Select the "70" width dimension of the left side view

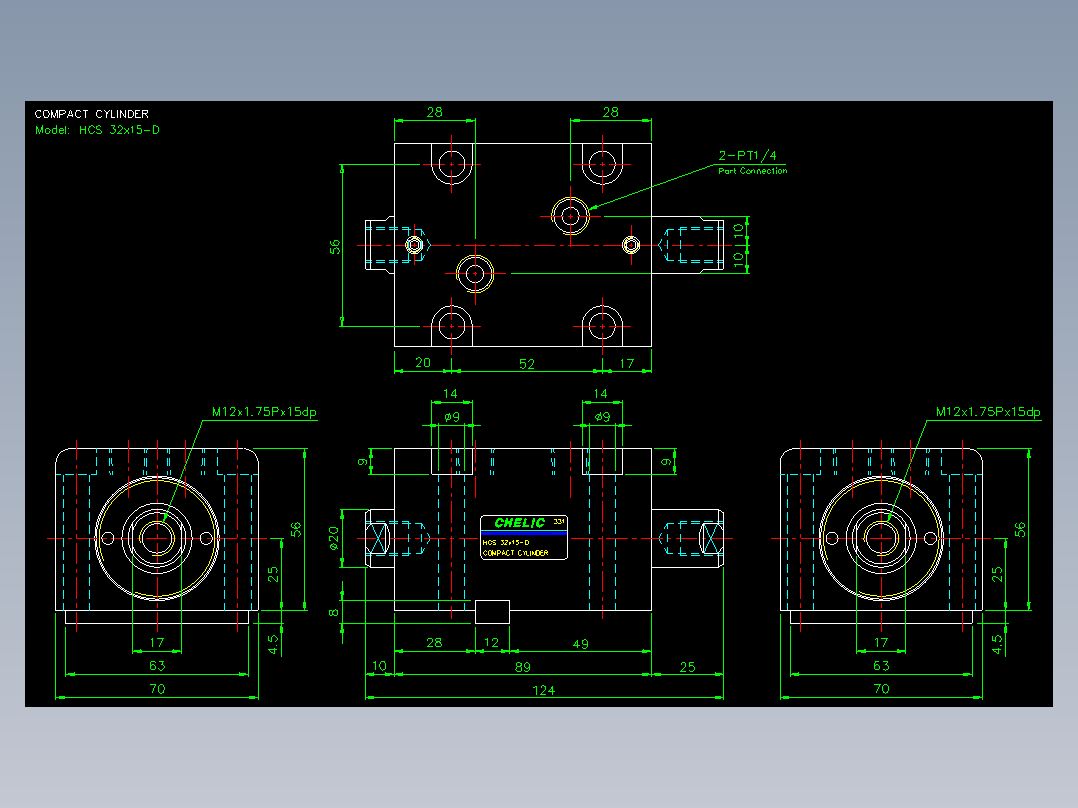tap(157, 688)
